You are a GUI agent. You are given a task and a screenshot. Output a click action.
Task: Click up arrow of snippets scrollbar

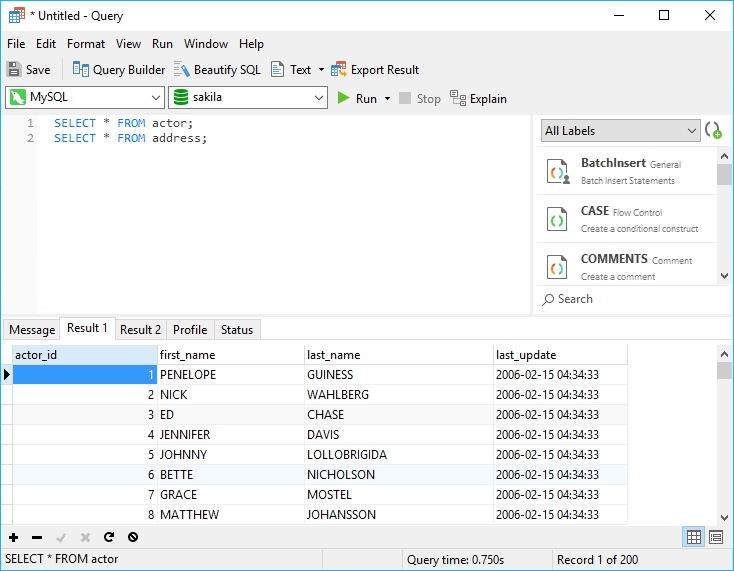point(724,156)
